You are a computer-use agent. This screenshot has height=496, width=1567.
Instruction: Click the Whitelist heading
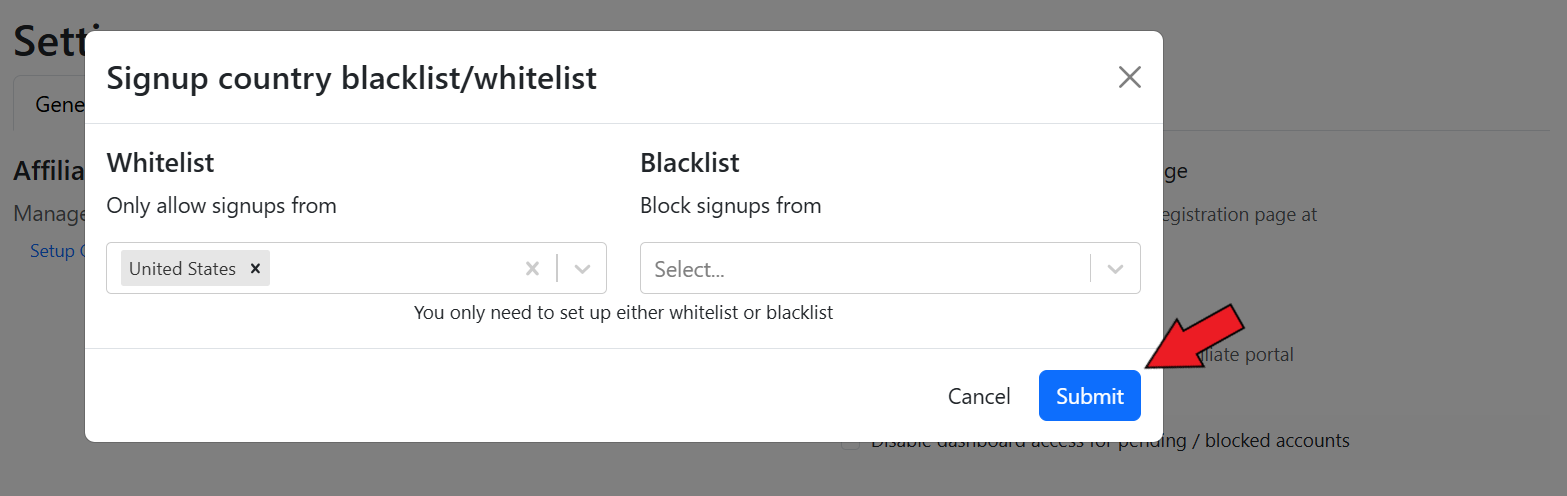(160, 162)
